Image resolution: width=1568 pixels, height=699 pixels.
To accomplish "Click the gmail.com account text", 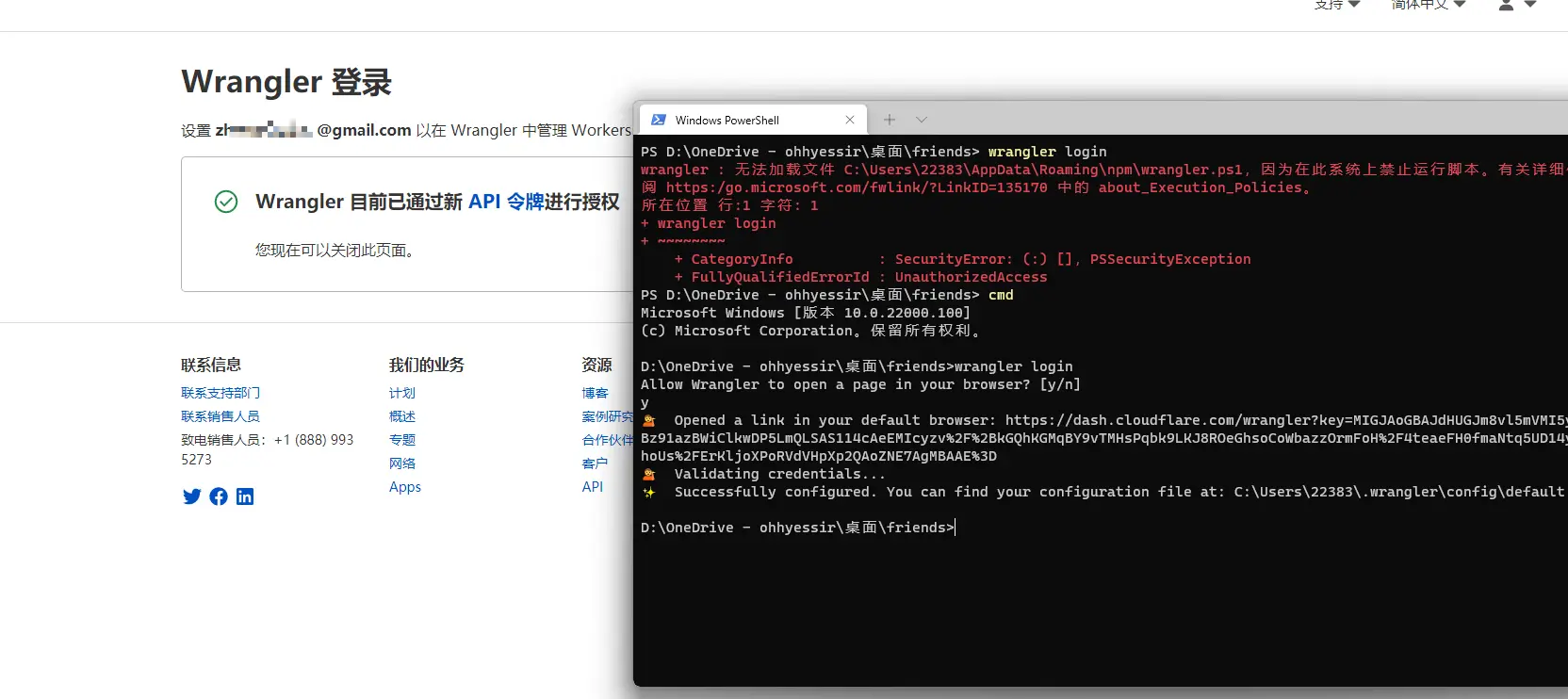I will click(314, 130).
